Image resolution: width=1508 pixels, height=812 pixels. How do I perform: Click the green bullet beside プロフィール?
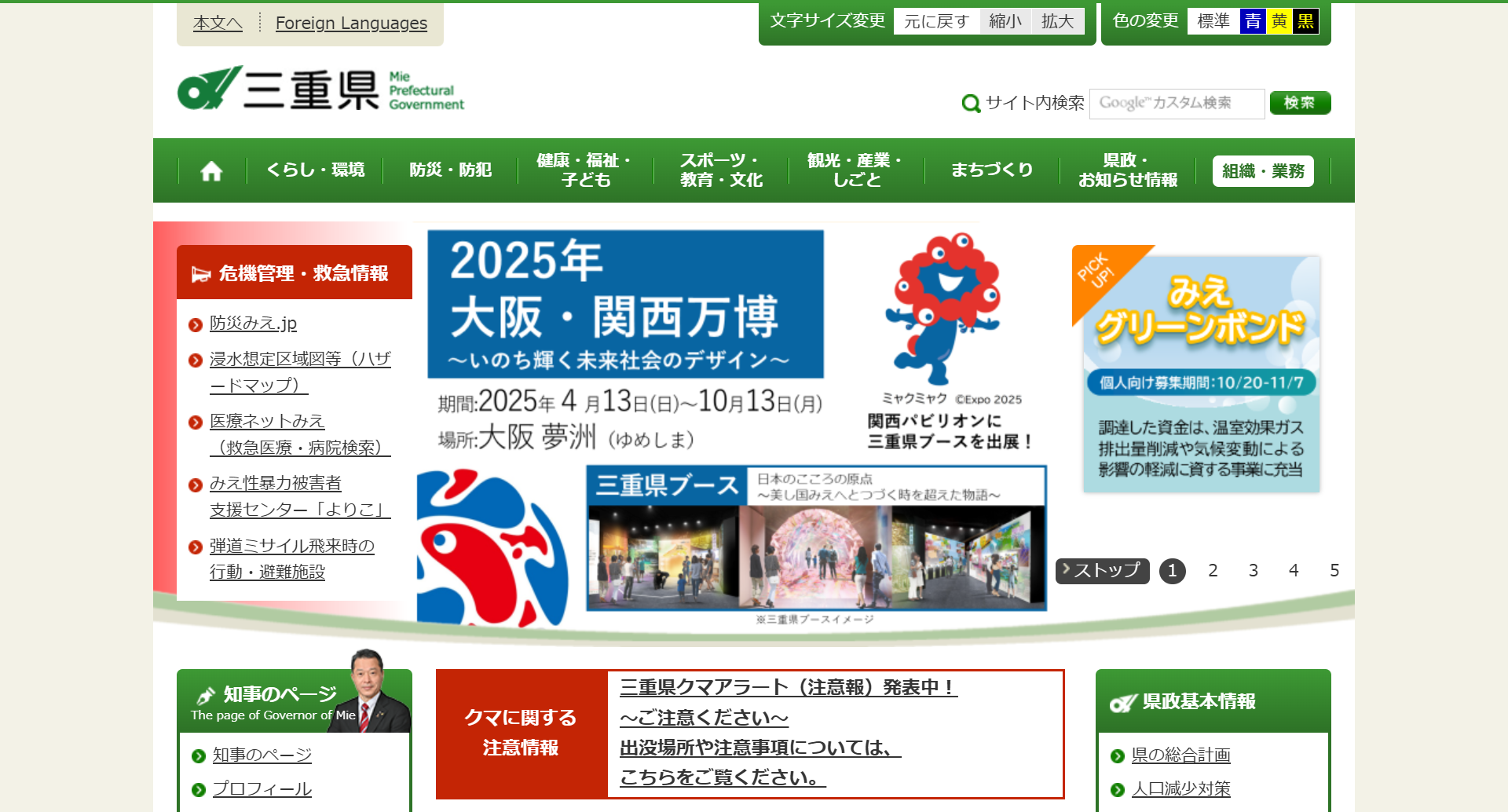[199, 790]
